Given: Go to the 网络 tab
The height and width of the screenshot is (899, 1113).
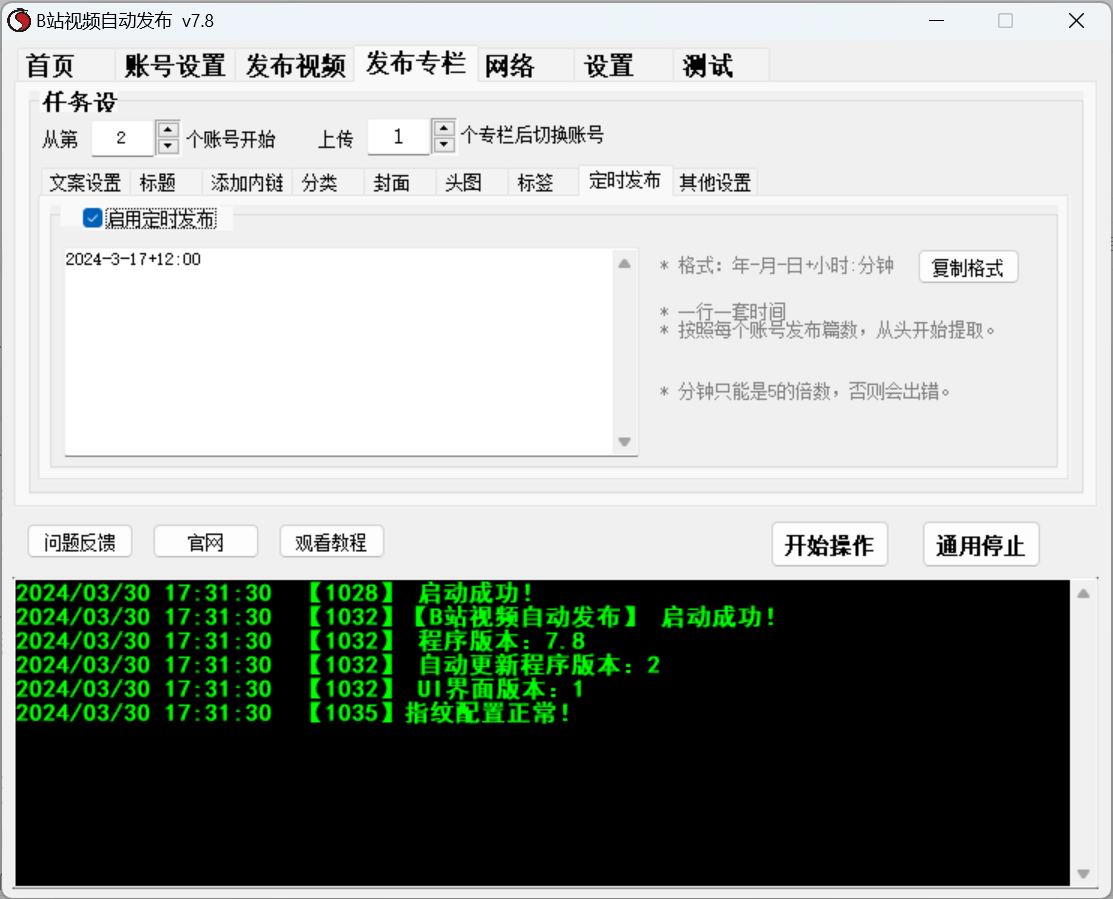Looking at the screenshot, I should click(x=525, y=66).
